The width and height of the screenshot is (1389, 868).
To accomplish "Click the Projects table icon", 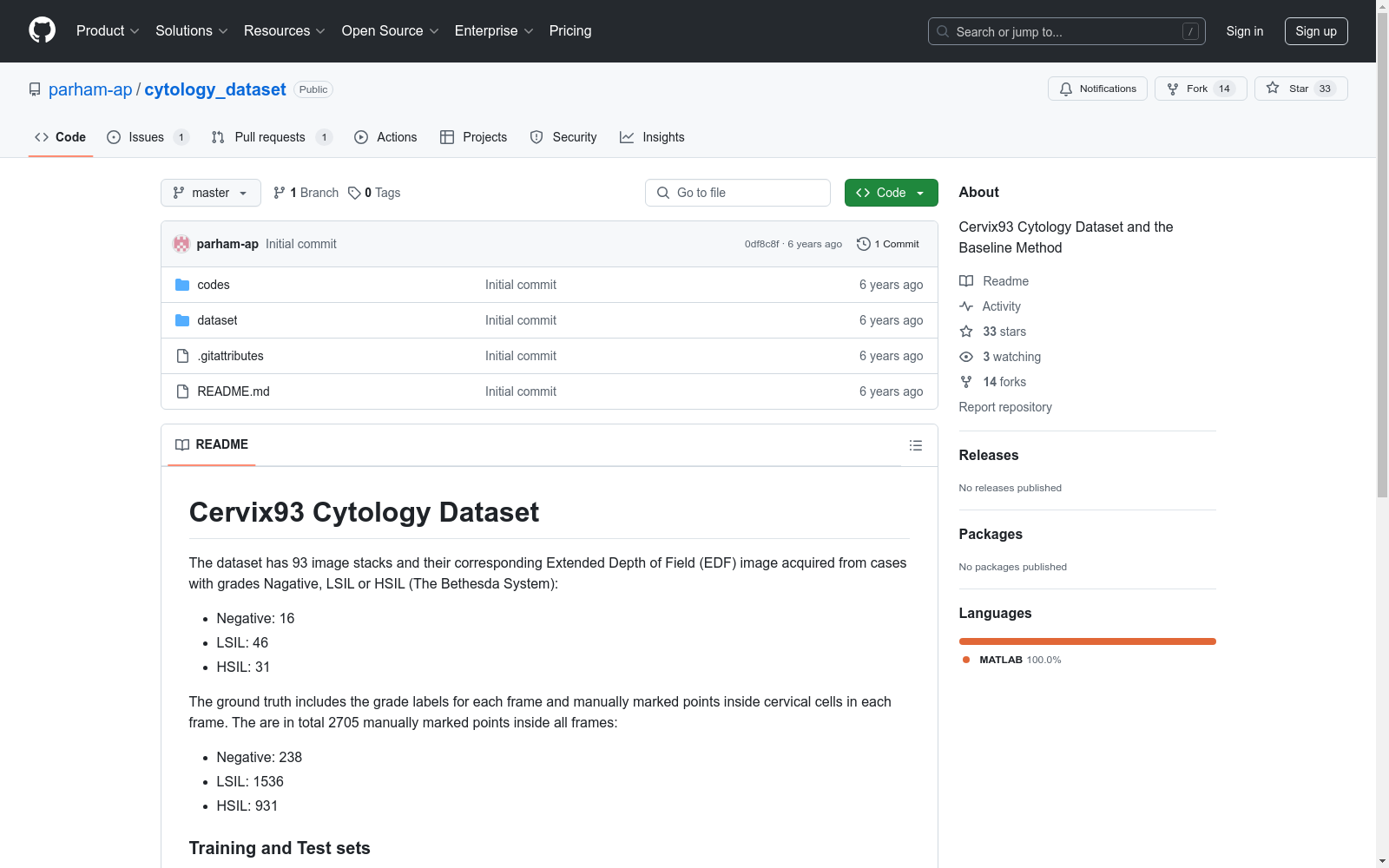I will pyautogui.click(x=447, y=137).
